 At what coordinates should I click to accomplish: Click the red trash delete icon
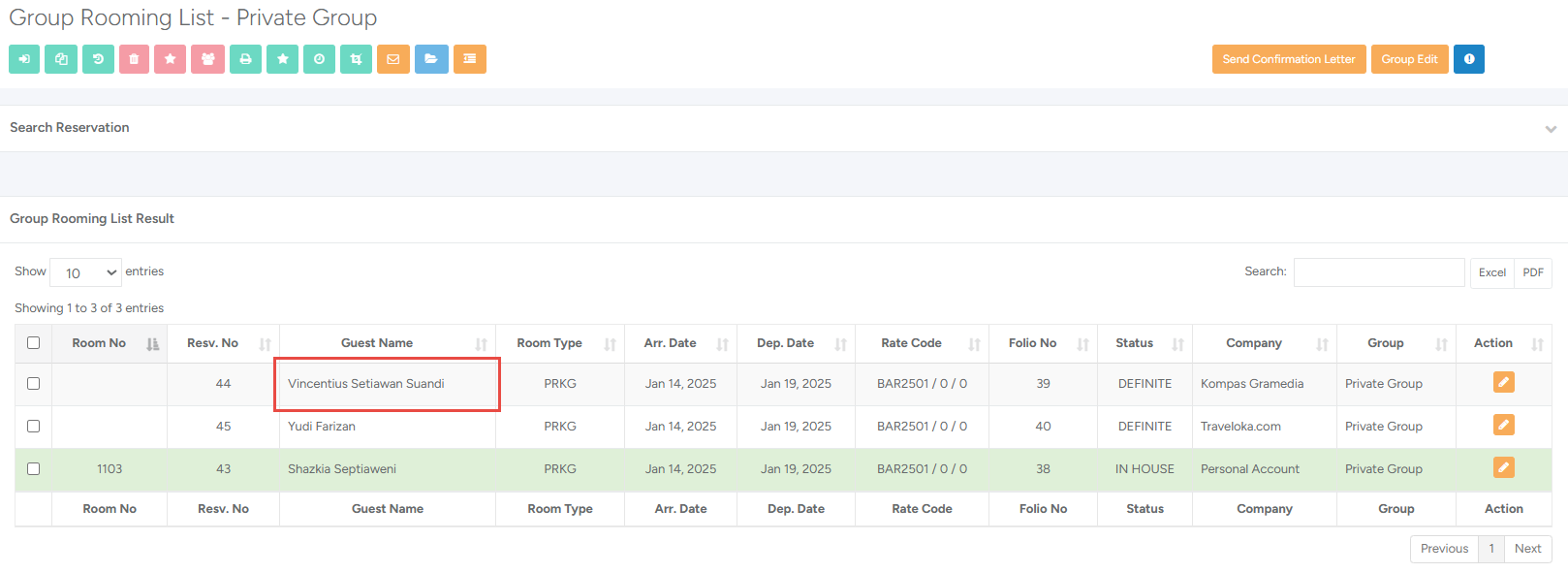(x=134, y=59)
